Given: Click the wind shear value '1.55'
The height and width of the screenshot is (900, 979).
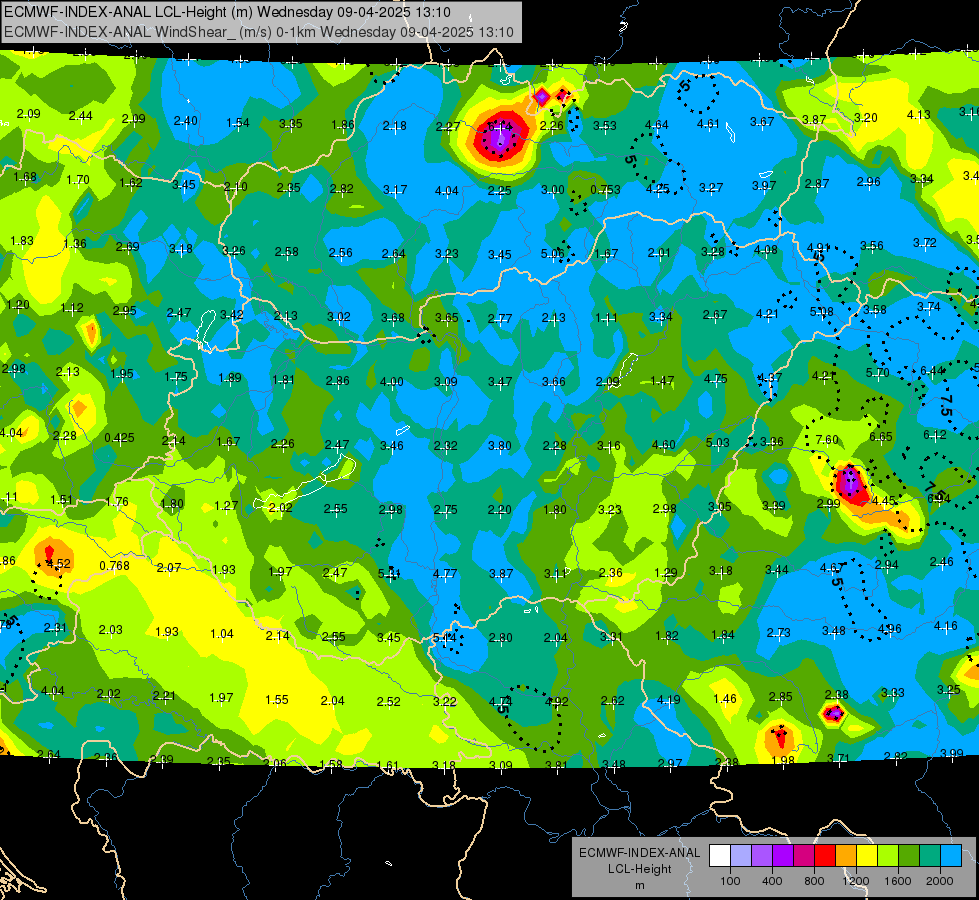Looking at the screenshot, I should [x=277, y=700].
